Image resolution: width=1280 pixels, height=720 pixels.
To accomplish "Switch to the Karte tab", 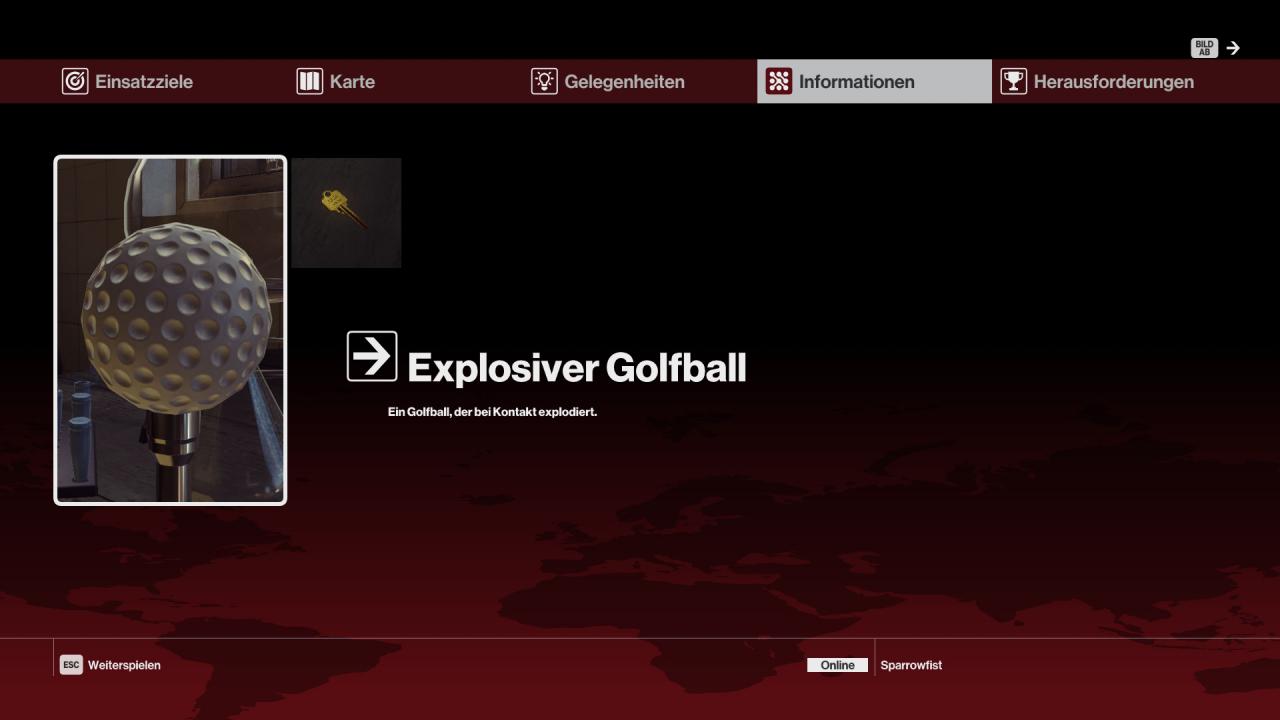I will [x=406, y=81].
